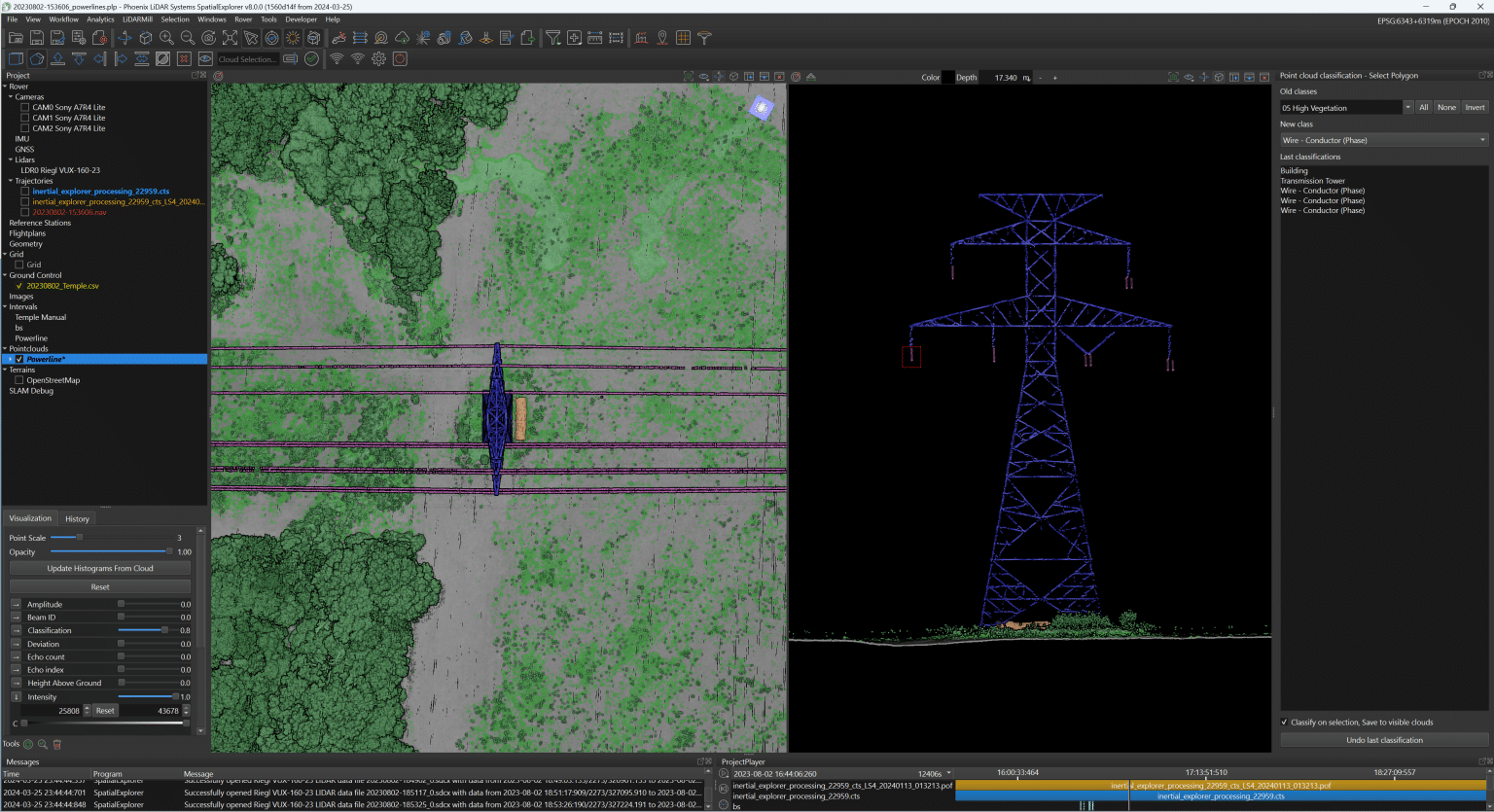1494x812 pixels.
Task: Click the magnifier icon in the Tools strip
Action: pyautogui.click(x=41, y=744)
